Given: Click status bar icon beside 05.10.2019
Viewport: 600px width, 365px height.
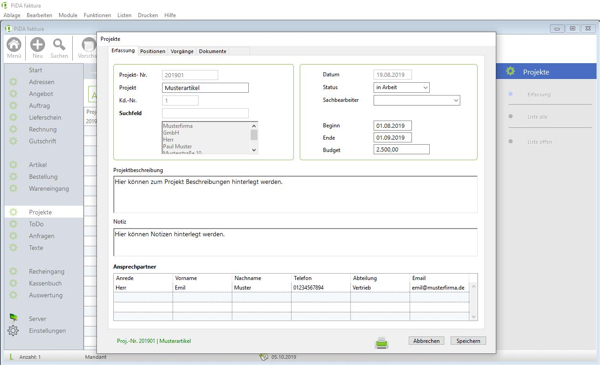Looking at the screenshot, I should coord(264,357).
